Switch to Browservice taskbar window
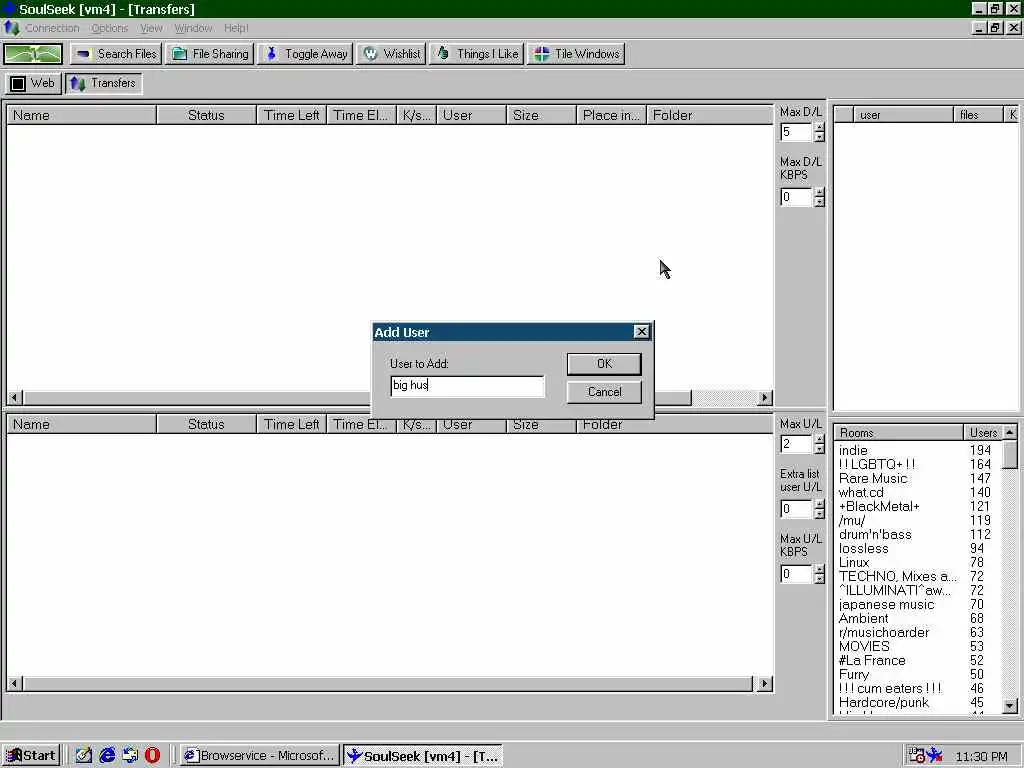1024x768 pixels. [259, 756]
